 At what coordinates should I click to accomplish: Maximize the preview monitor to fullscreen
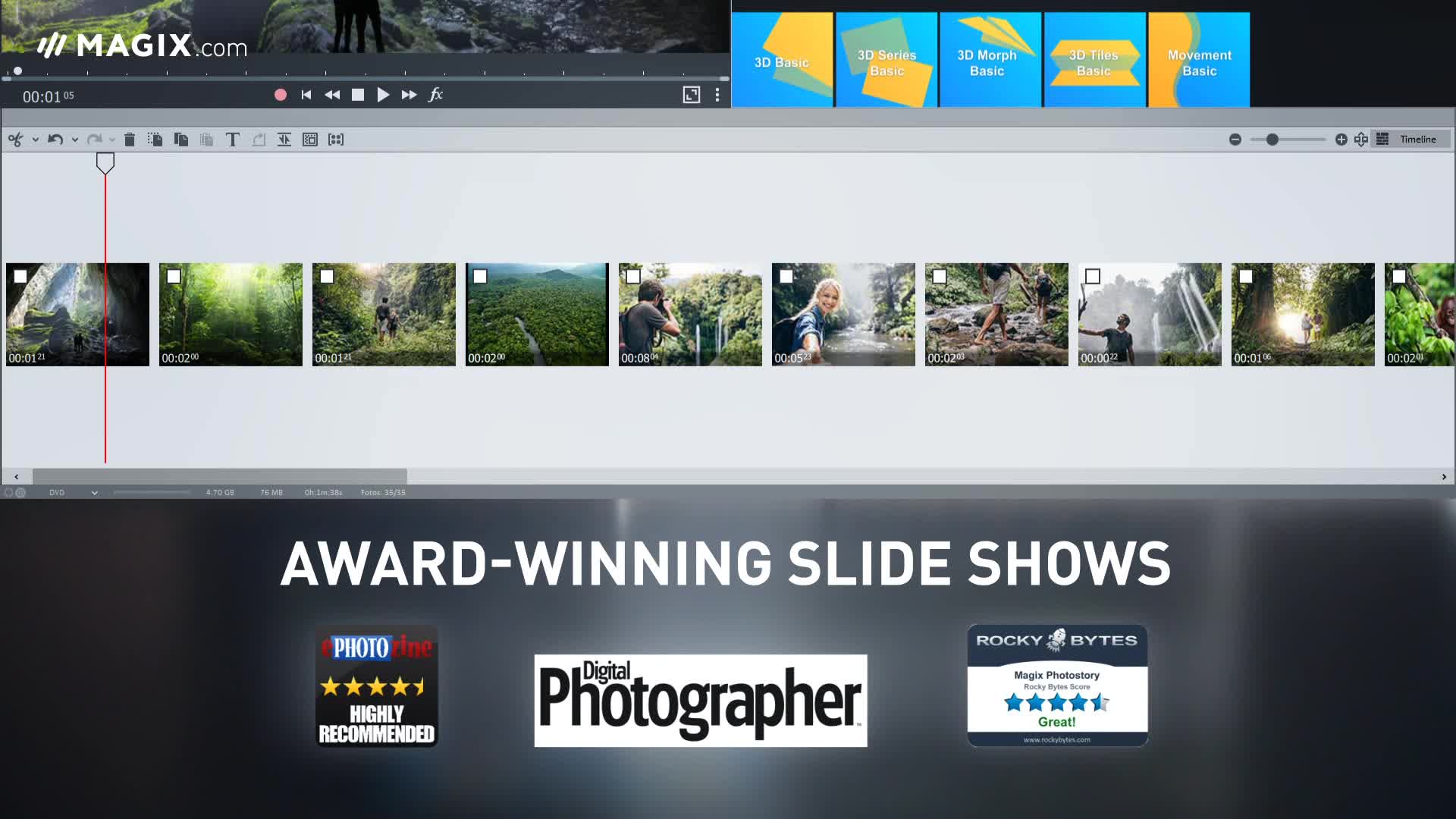tap(691, 95)
